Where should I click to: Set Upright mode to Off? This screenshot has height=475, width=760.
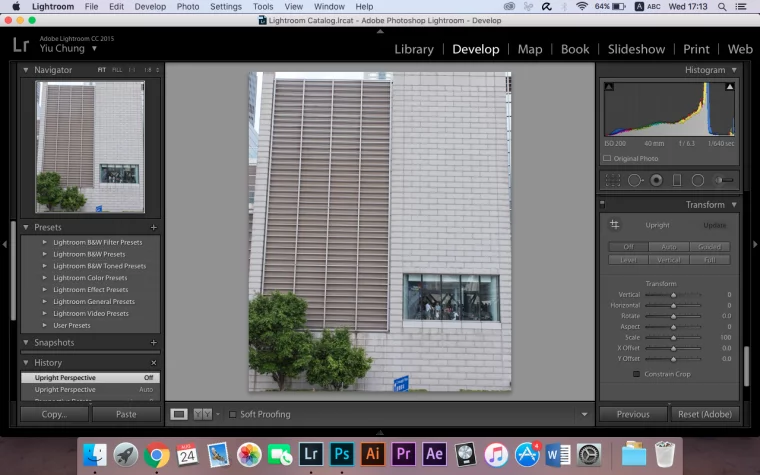coord(628,247)
